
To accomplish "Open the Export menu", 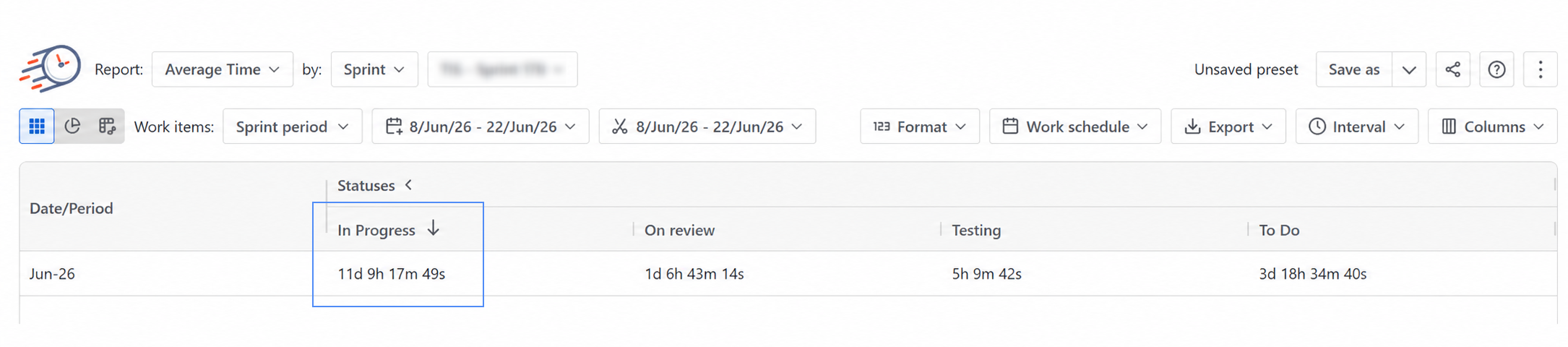I will click(x=1228, y=127).
